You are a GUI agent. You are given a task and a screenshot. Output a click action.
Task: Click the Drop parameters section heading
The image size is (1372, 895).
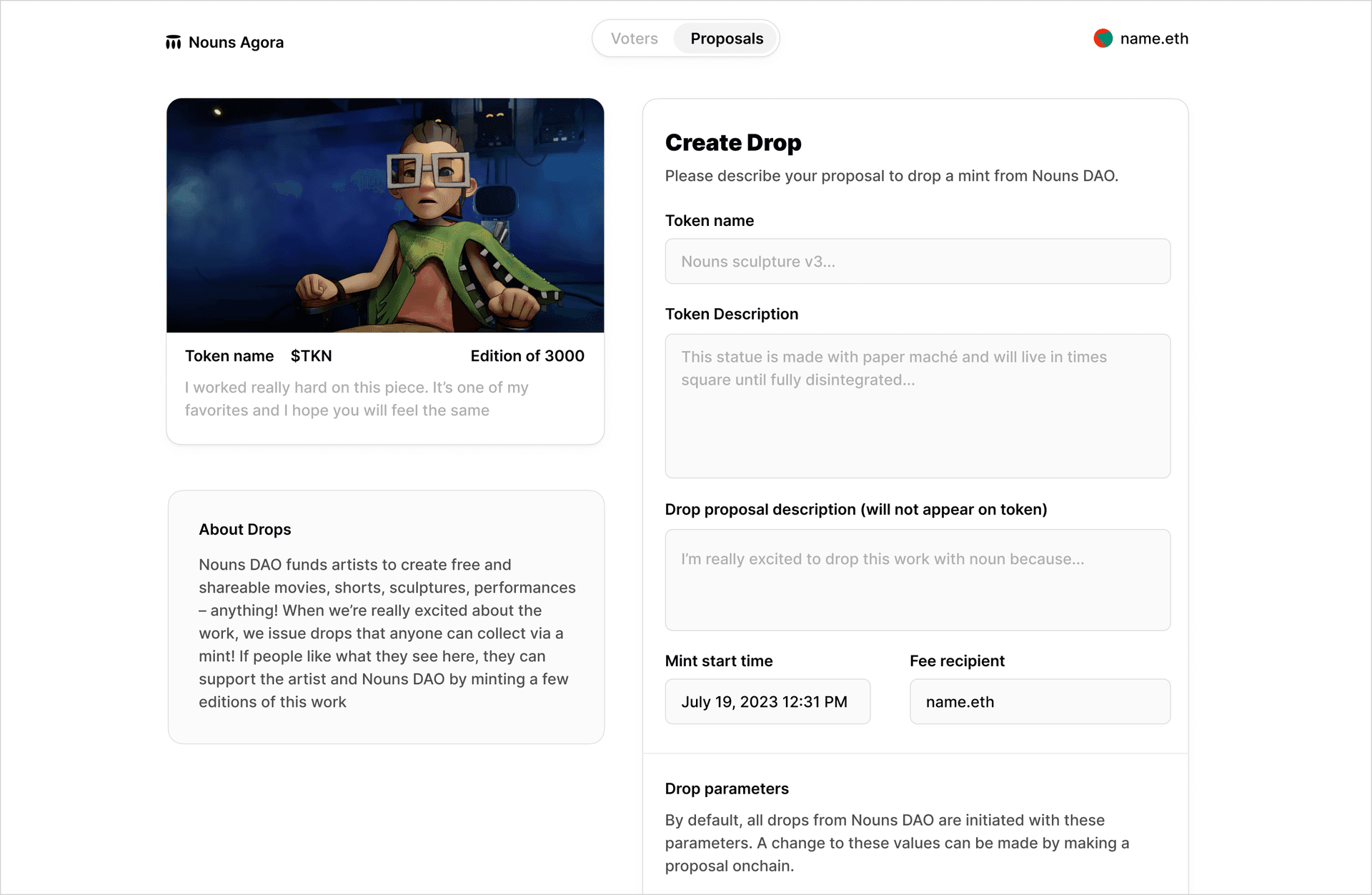726,788
